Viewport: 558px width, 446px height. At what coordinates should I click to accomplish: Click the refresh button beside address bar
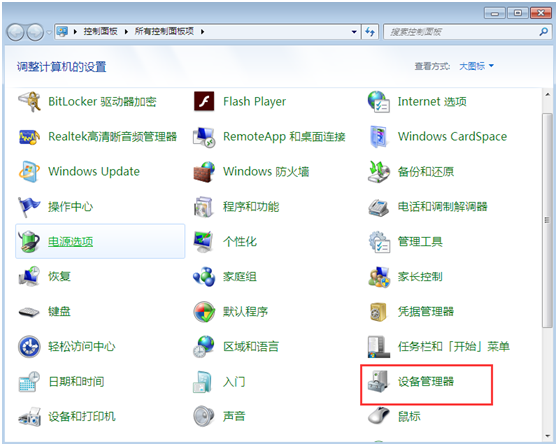point(370,32)
